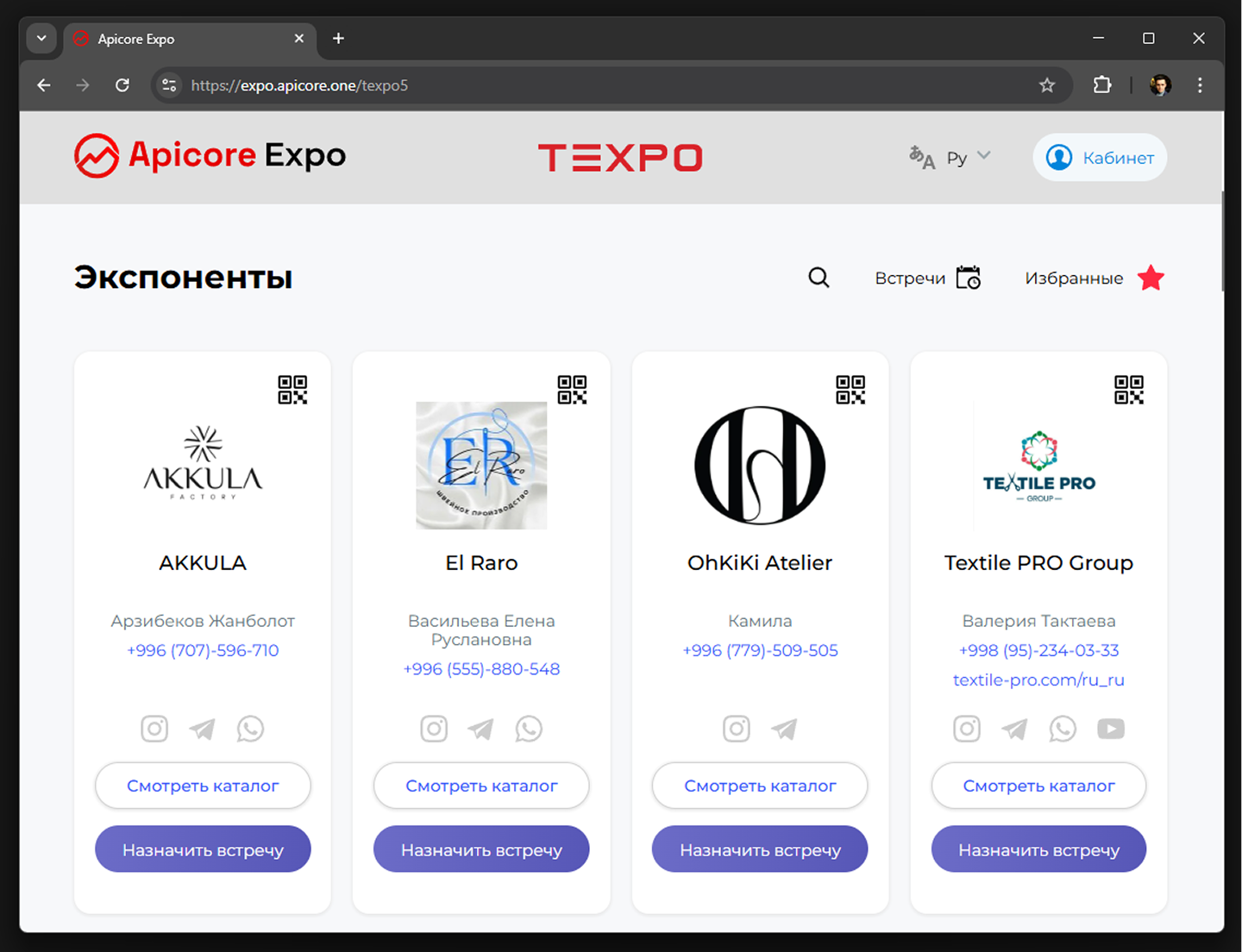Open Textile PRO Group Telegram icon

tap(1014, 729)
